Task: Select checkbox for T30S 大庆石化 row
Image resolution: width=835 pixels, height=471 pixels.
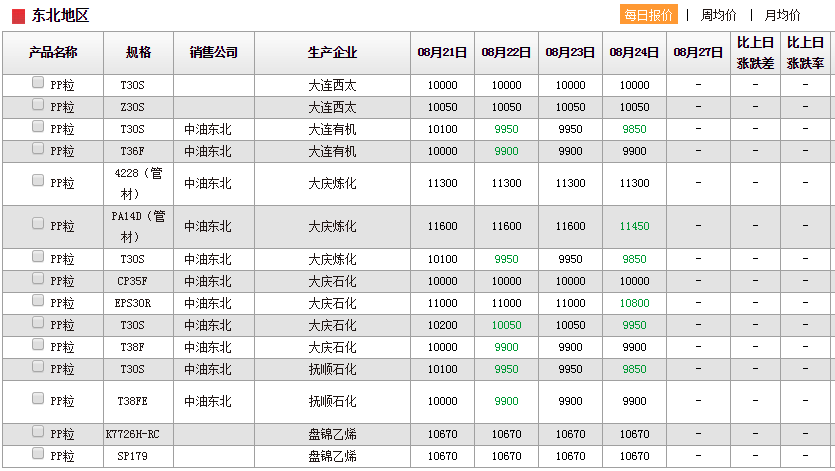Action: [38, 322]
